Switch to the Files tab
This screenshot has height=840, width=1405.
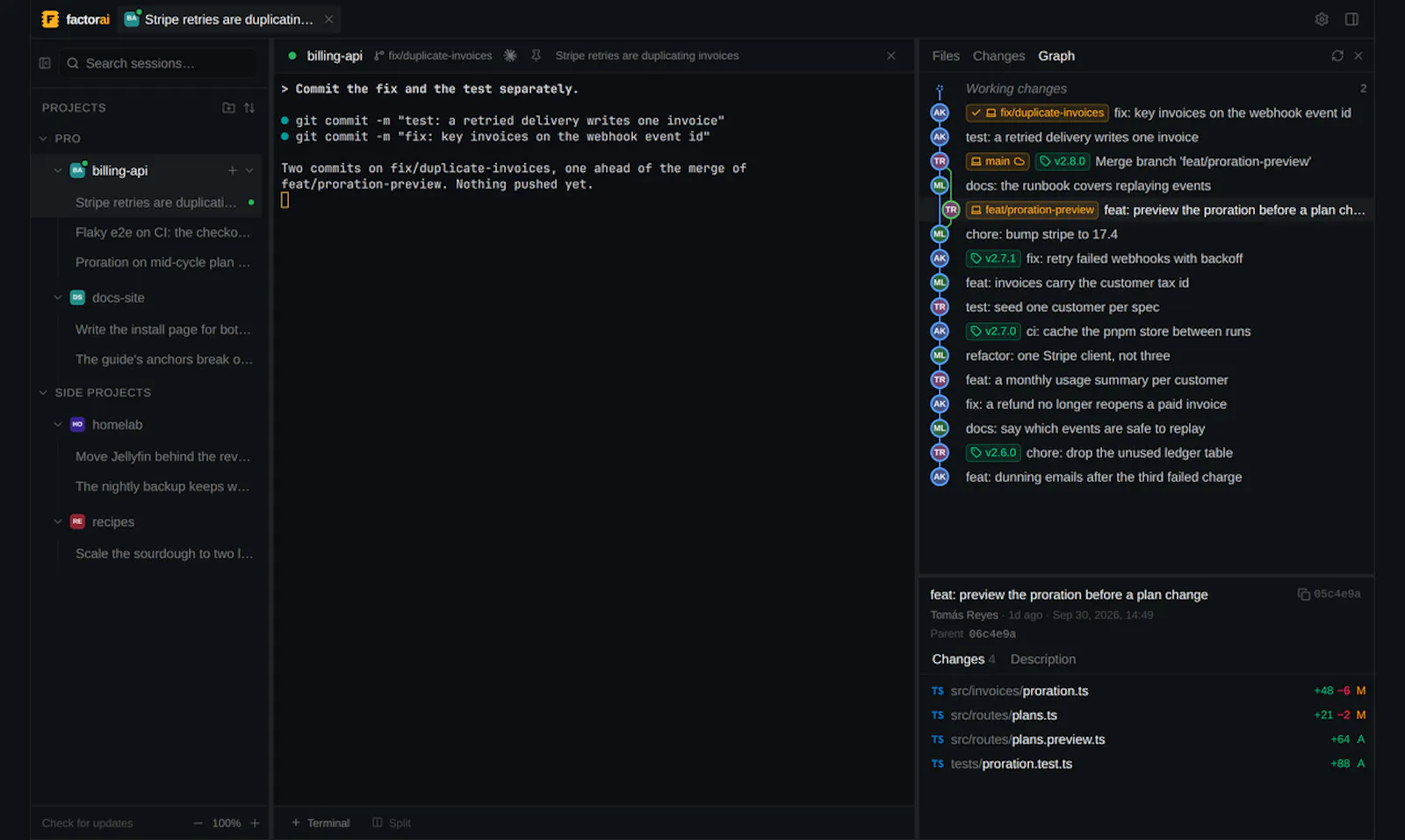click(946, 55)
